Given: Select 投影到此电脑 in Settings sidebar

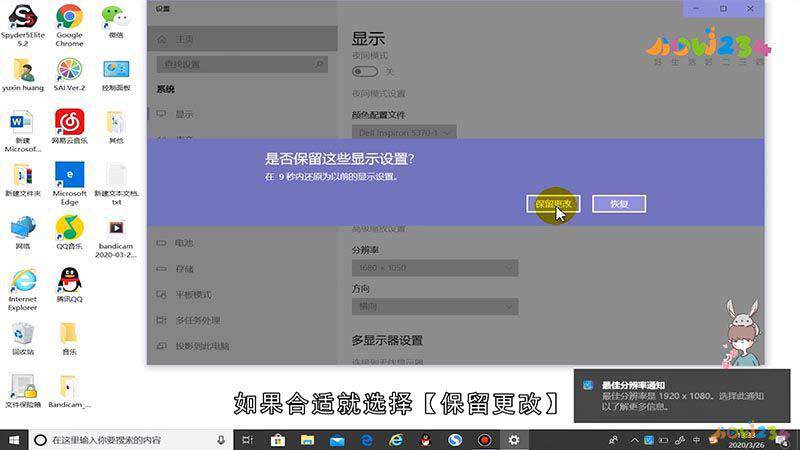Looking at the screenshot, I should (242, 346).
